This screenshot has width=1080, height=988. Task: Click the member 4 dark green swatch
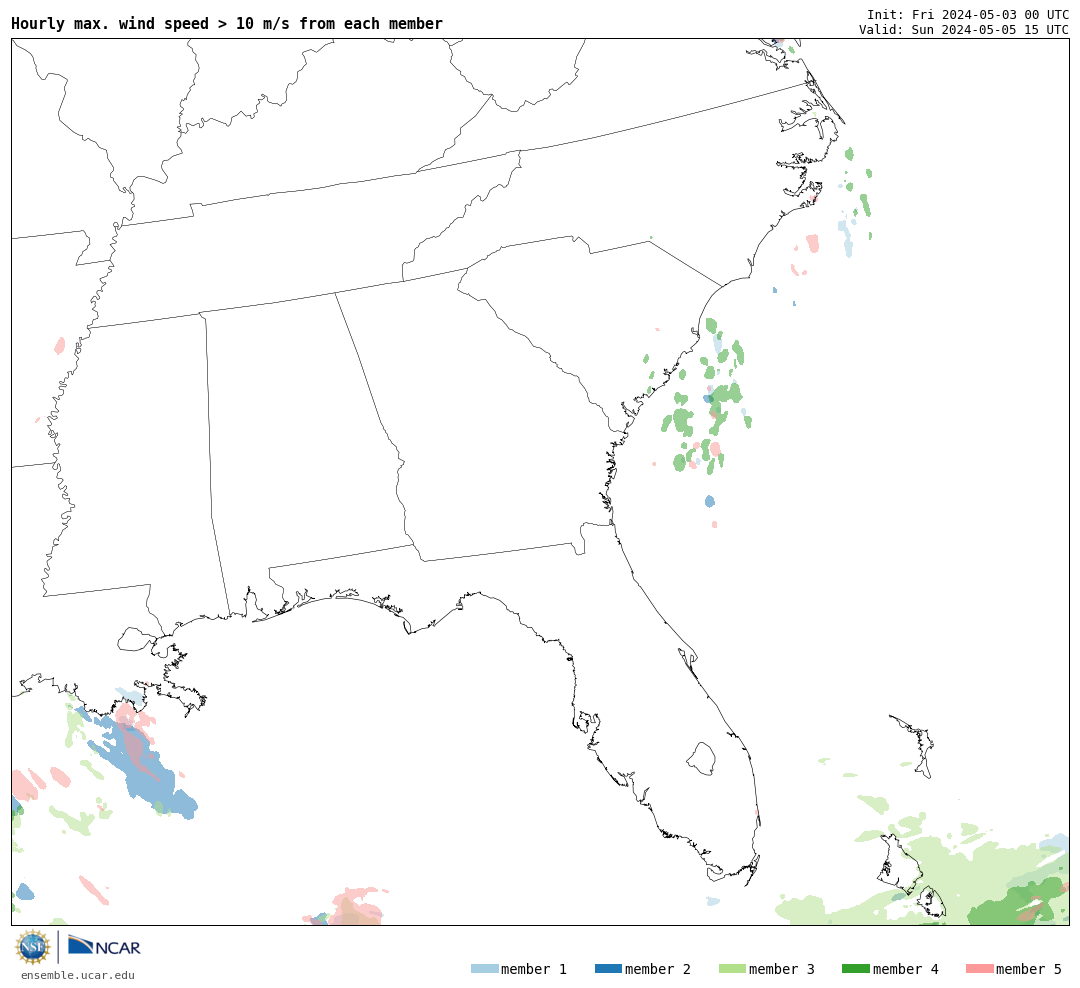pos(855,969)
